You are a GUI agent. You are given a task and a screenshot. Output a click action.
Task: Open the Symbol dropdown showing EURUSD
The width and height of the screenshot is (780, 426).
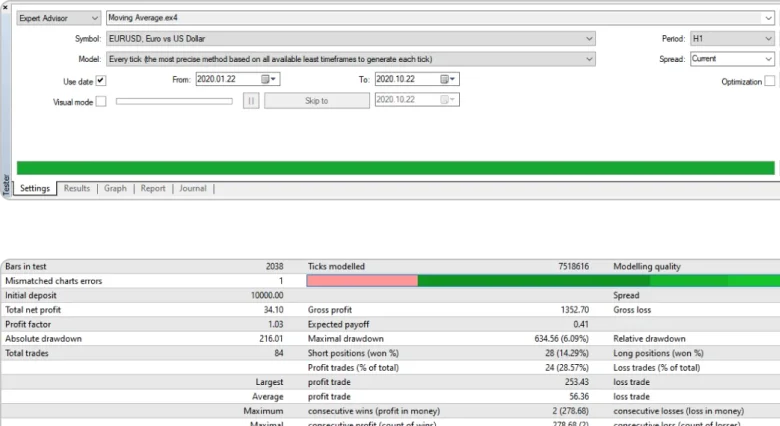[589, 38]
